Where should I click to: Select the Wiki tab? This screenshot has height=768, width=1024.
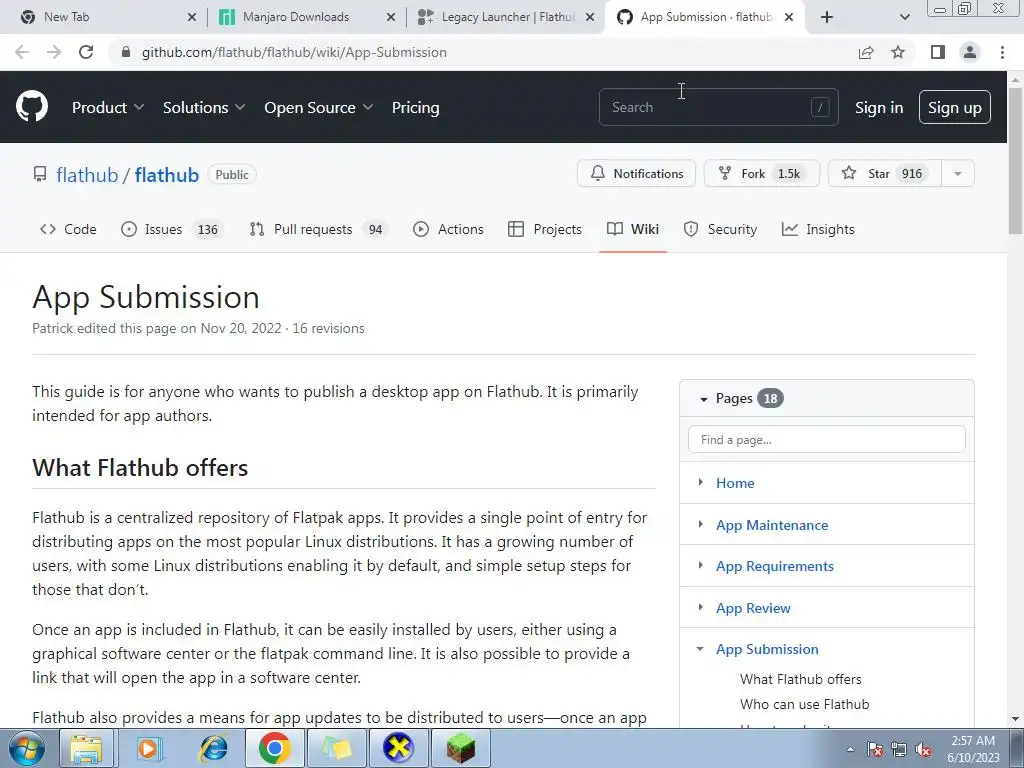633,229
